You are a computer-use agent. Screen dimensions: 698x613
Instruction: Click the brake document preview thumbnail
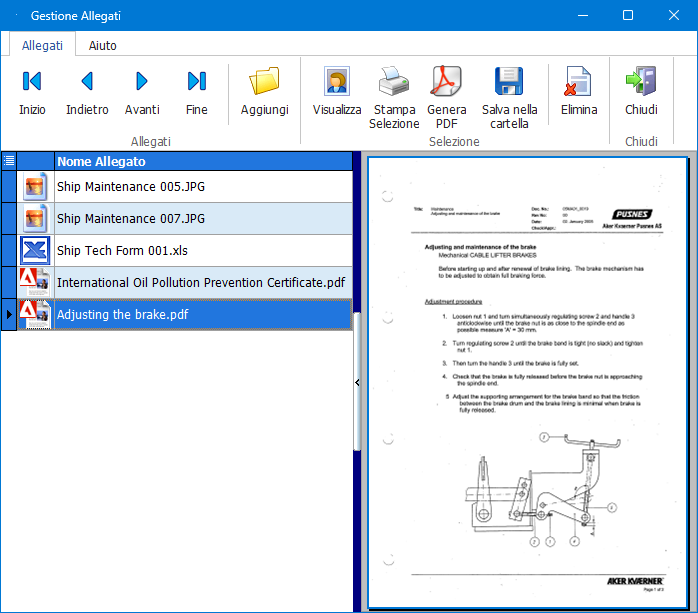point(527,383)
